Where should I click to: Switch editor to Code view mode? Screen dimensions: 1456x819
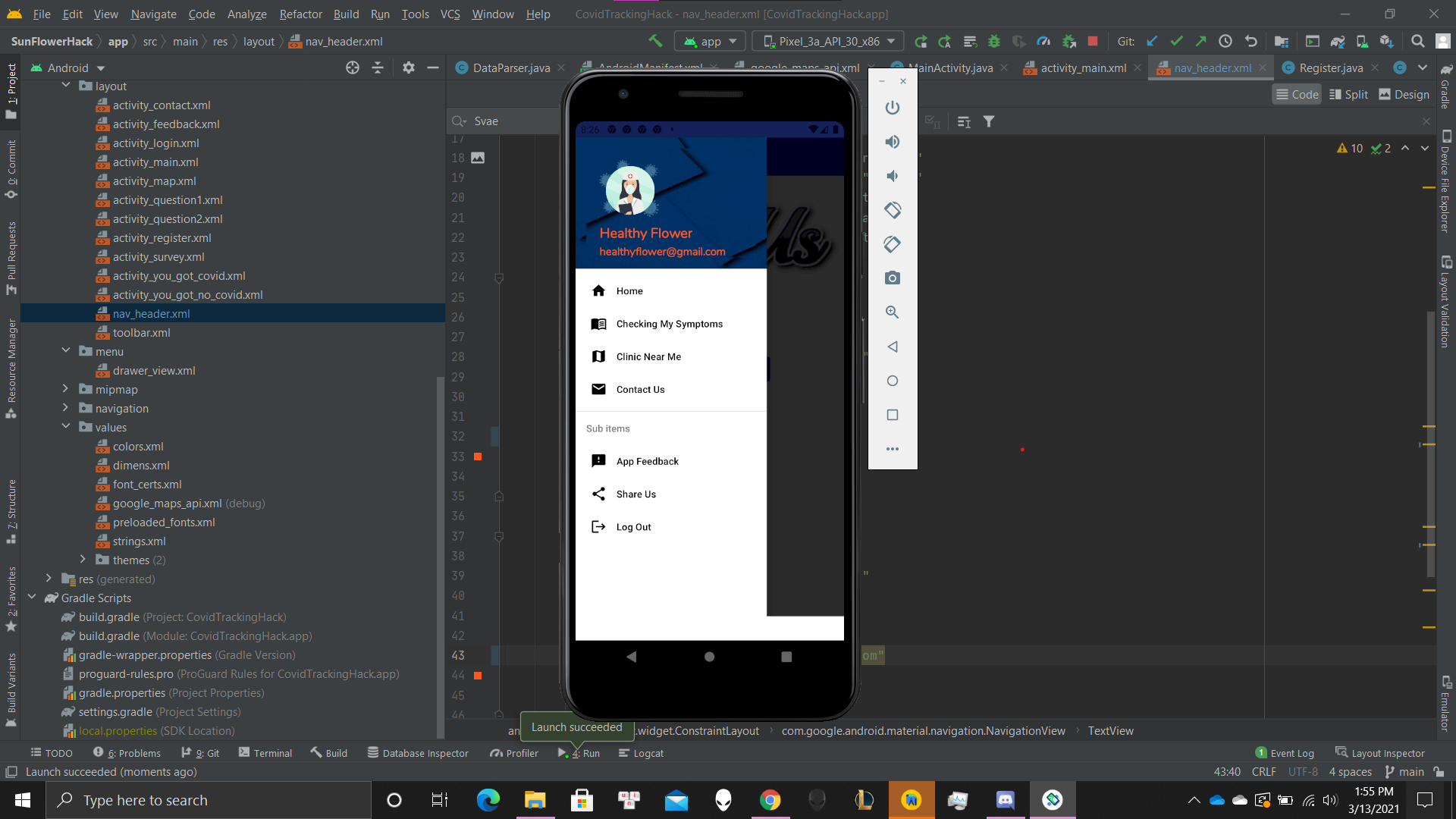click(1297, 94)
